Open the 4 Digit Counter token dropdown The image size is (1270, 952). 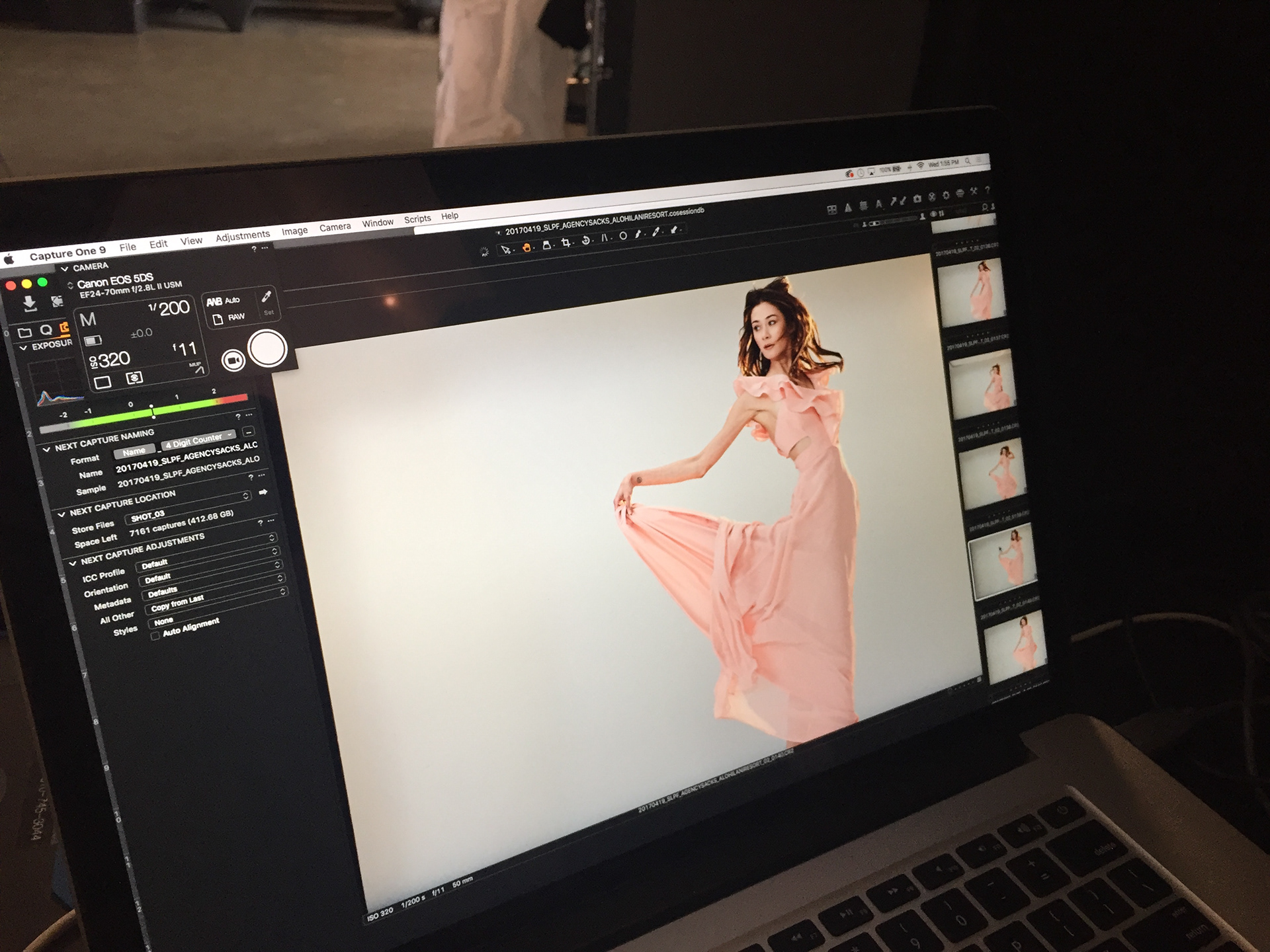[200, 440]
